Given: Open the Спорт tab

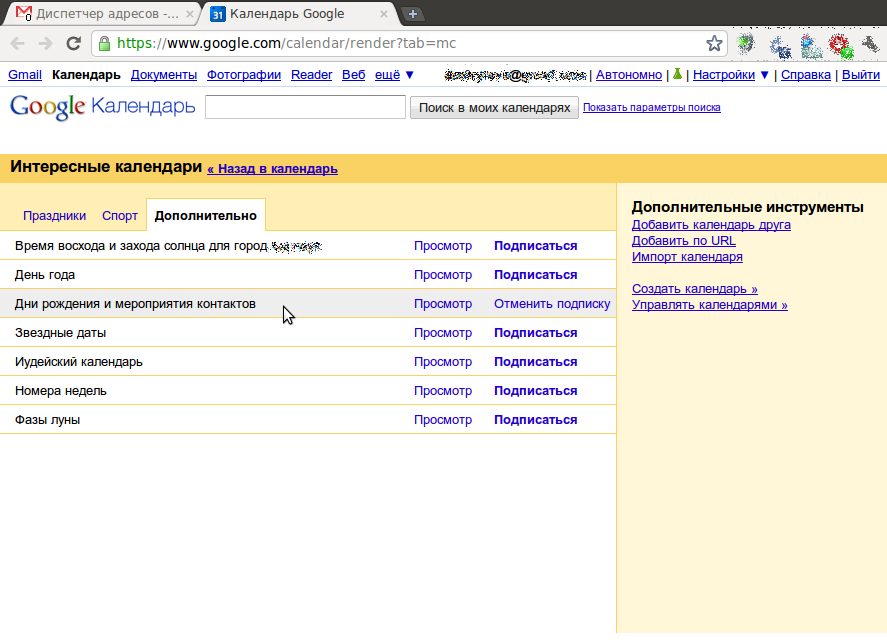Looking at the screenshot, I should pos(120,216).
